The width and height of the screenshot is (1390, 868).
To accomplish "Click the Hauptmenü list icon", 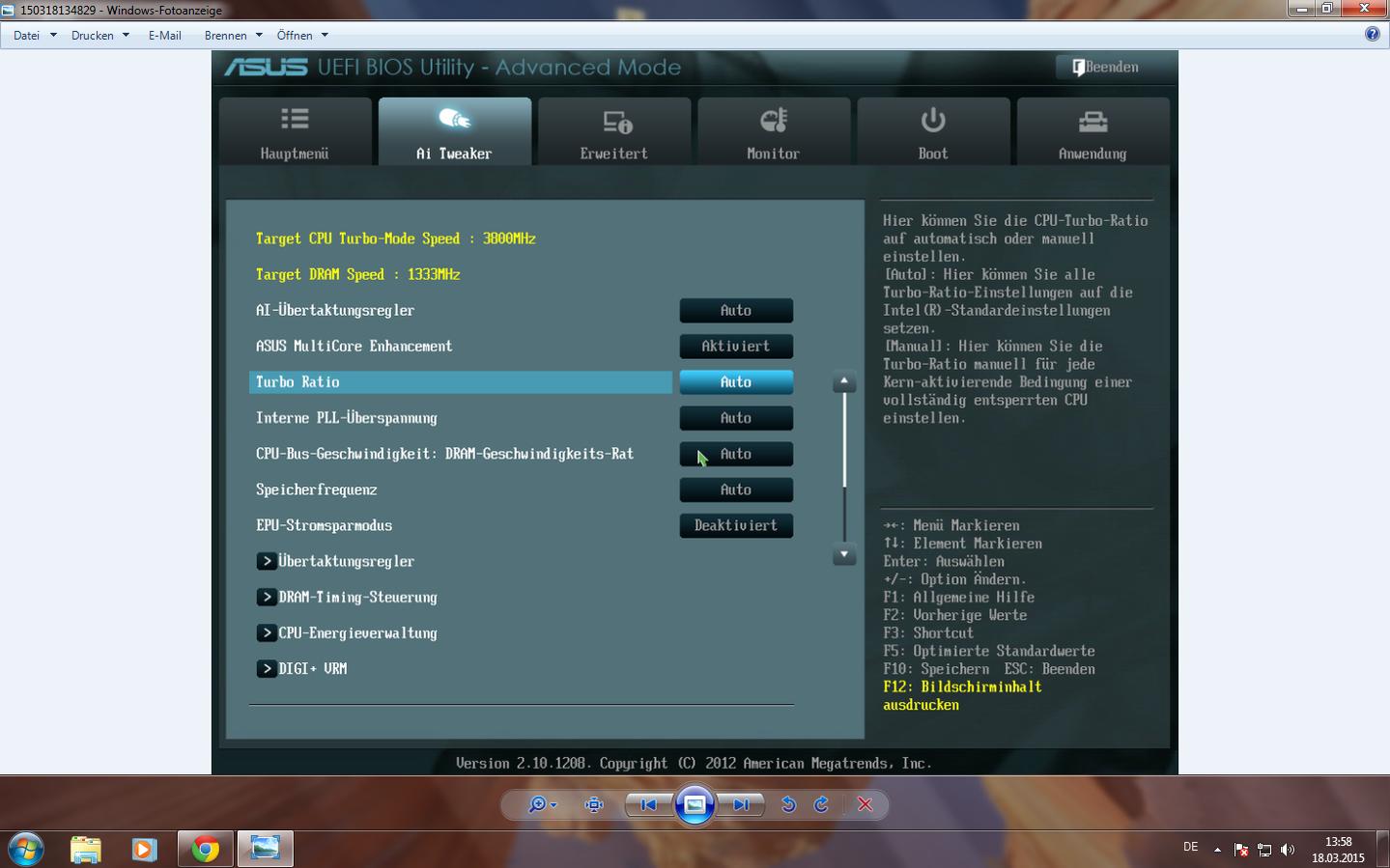I will (x=295, y=120).
